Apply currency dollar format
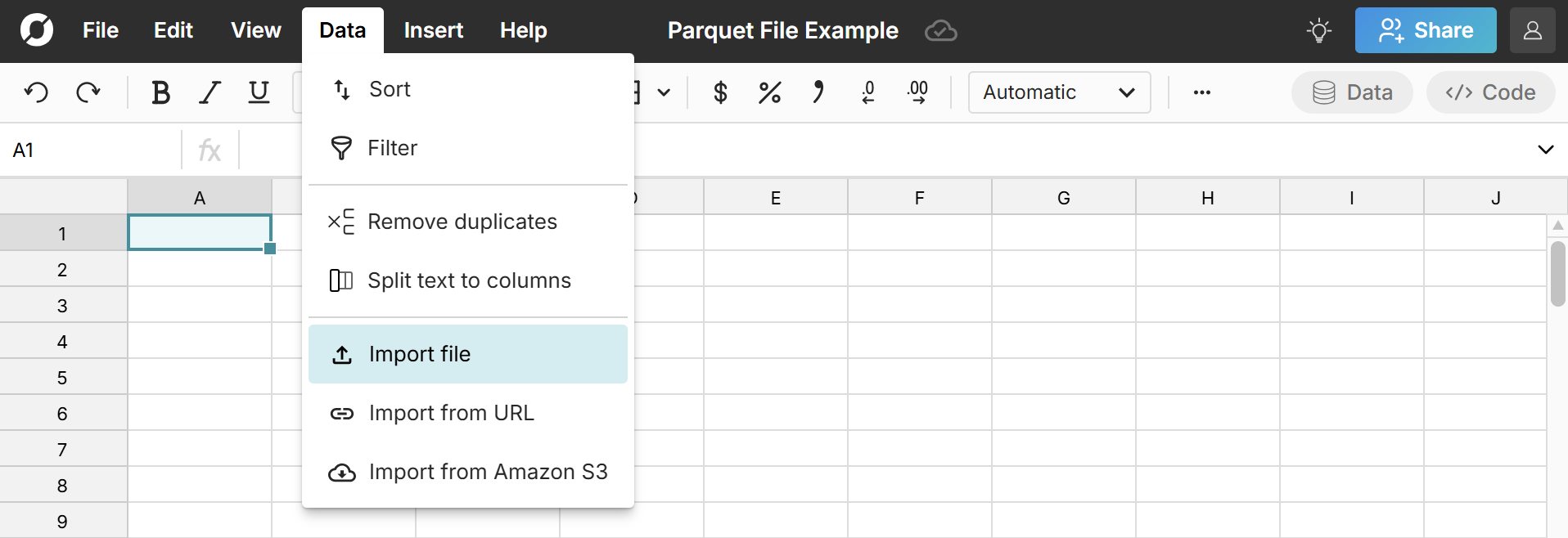Image resolution: width=1568 pixels, height=538 pixels. click(x=720, y=92)
